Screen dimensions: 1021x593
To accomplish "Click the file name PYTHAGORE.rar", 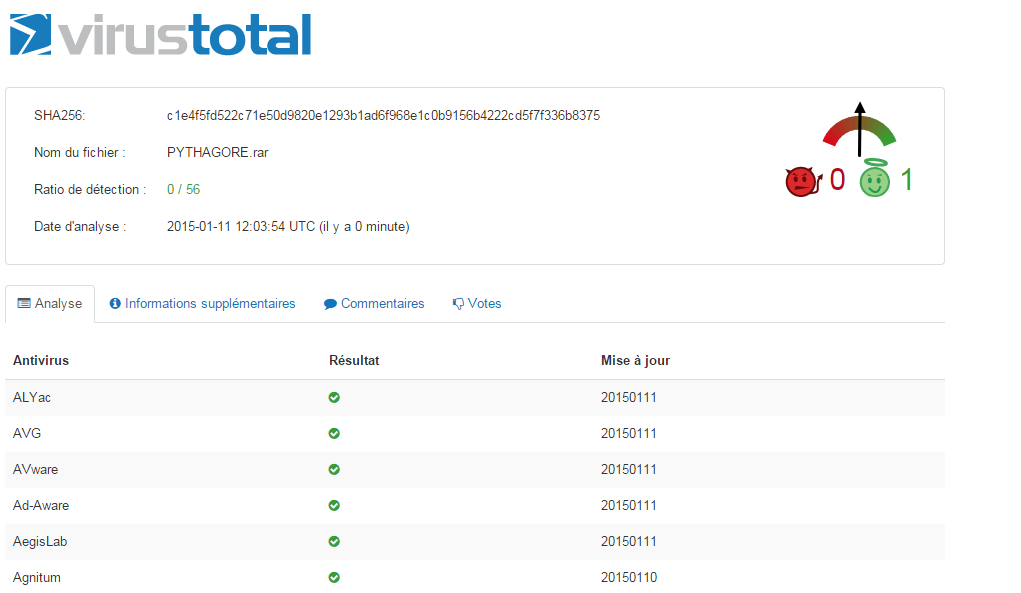I will 217,152.
